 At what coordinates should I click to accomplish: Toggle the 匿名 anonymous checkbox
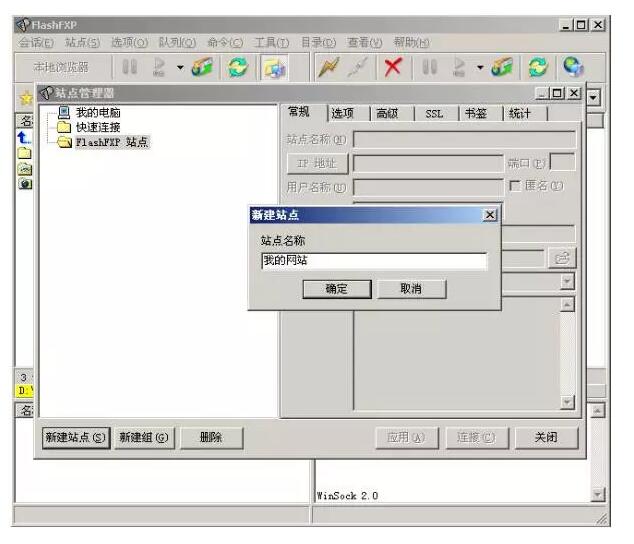click(x=515, y=186)
